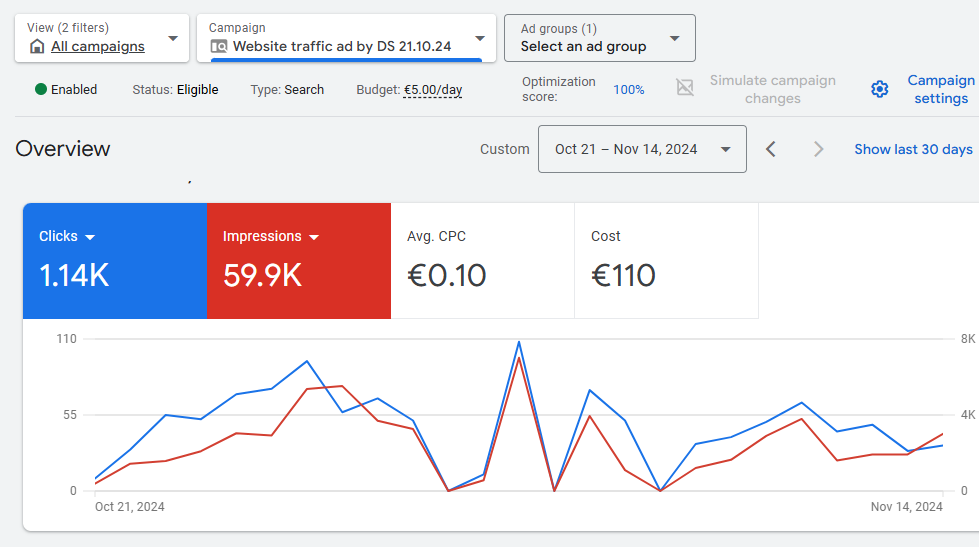Click the Status: Eligible text
979x547 pixels.
coord(175,89)
